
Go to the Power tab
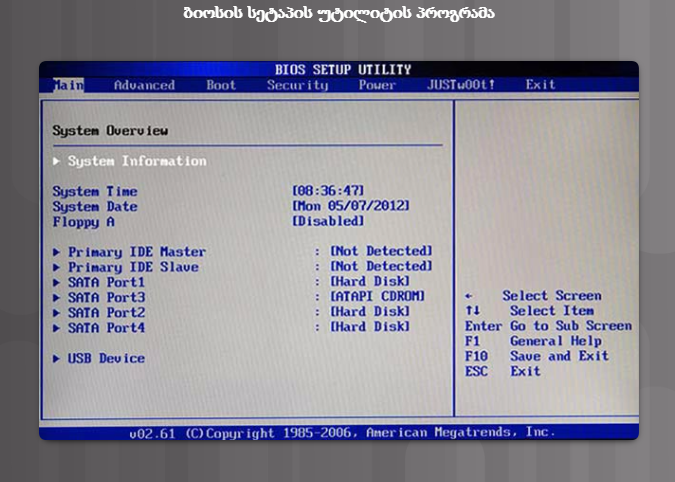click(x=377, y=85)
